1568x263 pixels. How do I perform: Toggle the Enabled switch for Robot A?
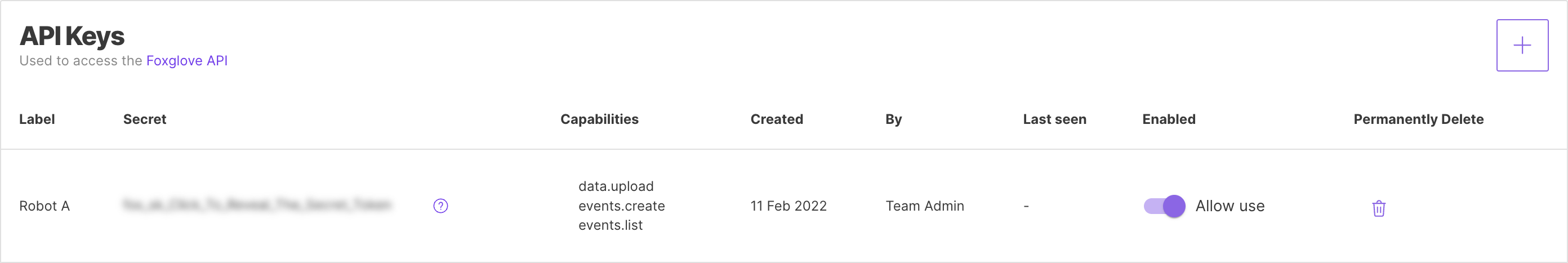pyautogui.click(x=1164, y=206)
